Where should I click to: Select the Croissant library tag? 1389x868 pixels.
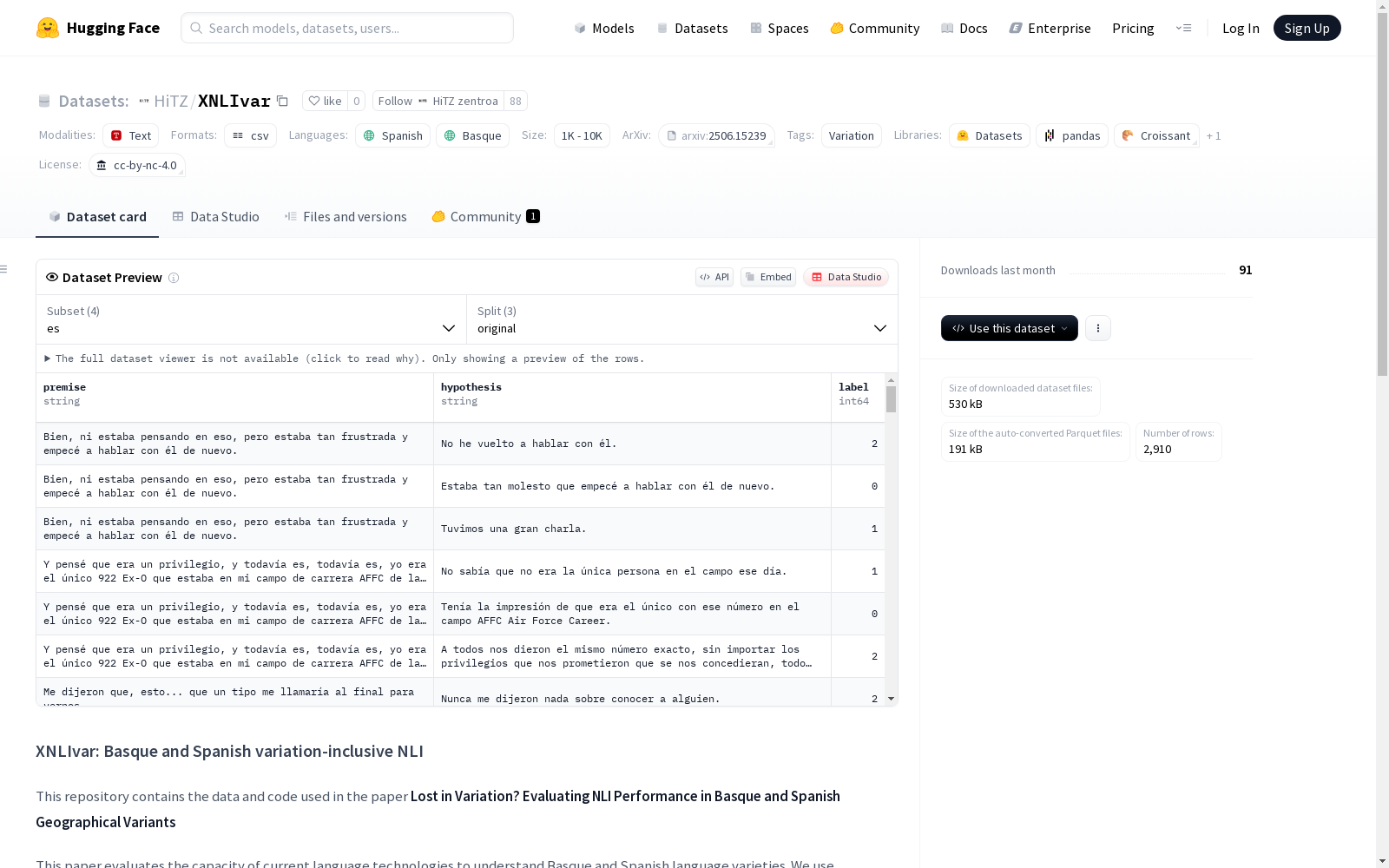click(x=1156, y=135)
